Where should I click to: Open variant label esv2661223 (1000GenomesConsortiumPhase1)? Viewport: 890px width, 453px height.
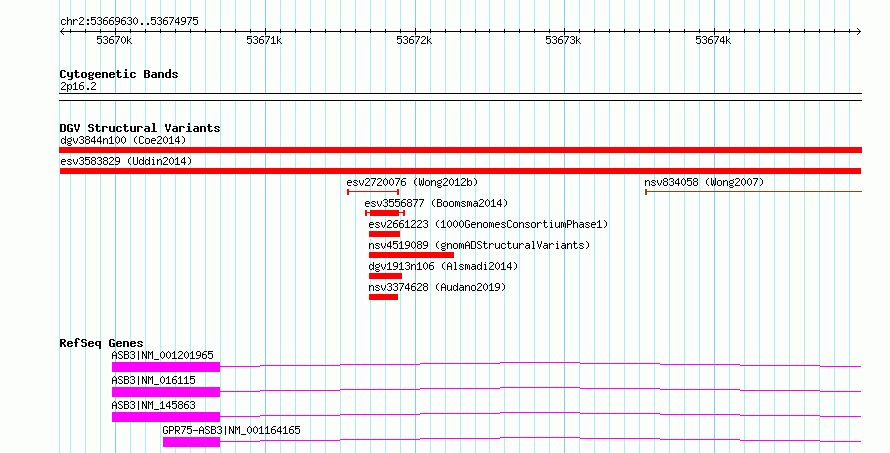point(488,224)
